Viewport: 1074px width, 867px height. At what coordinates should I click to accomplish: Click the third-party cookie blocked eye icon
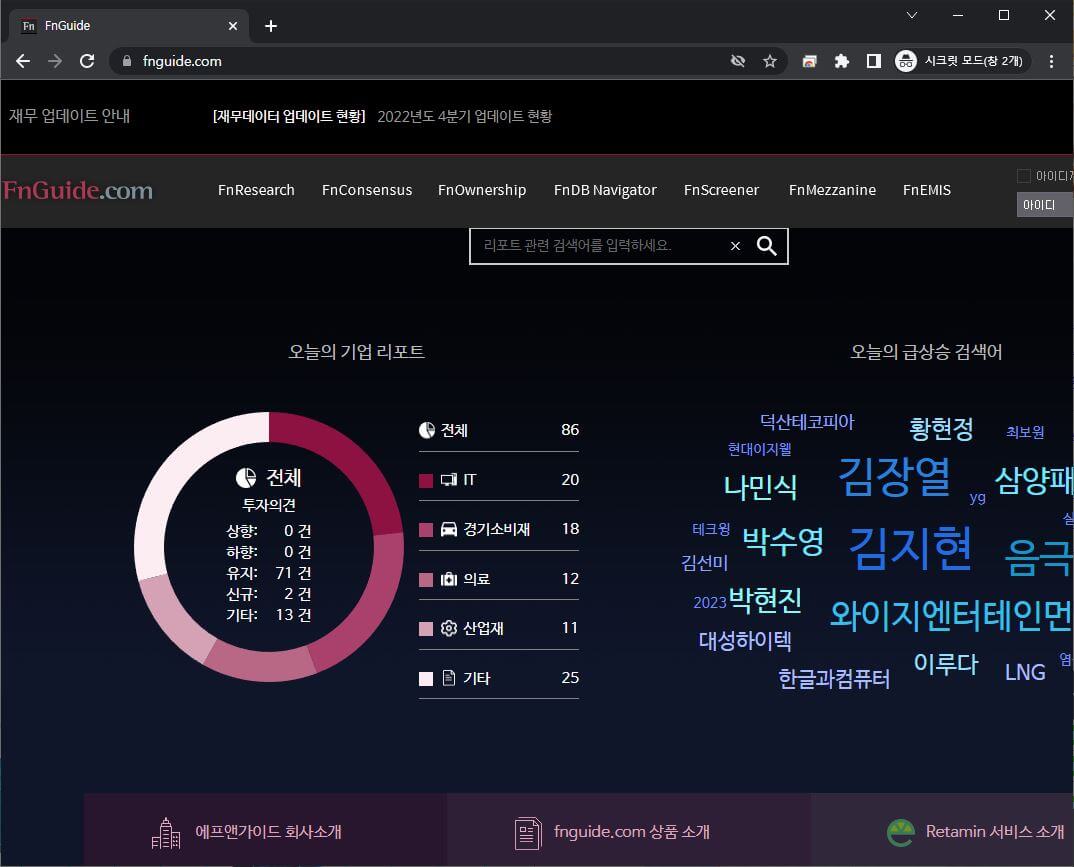(738, 61)
